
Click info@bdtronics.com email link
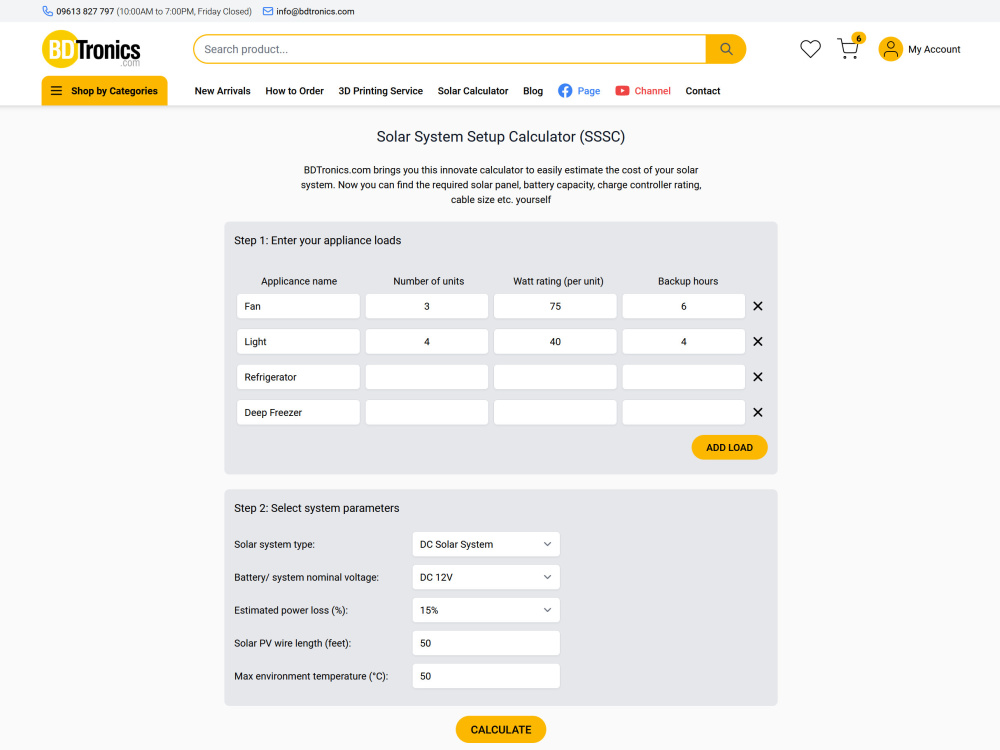click(x=315, y=11)
